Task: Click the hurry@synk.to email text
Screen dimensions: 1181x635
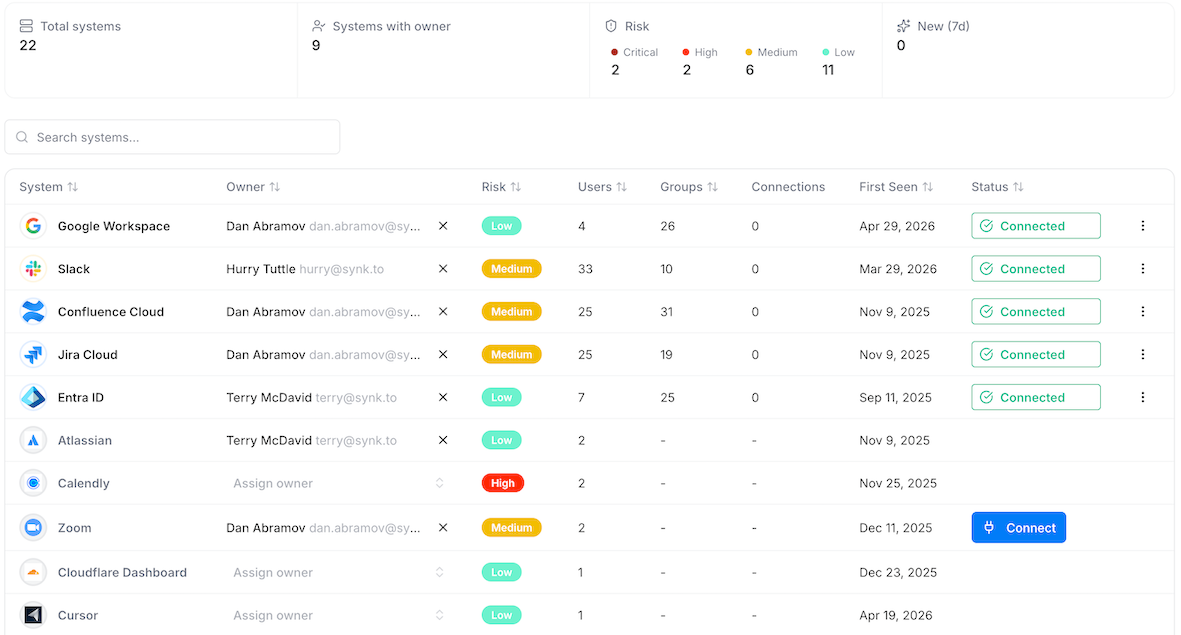Action: 341,269
